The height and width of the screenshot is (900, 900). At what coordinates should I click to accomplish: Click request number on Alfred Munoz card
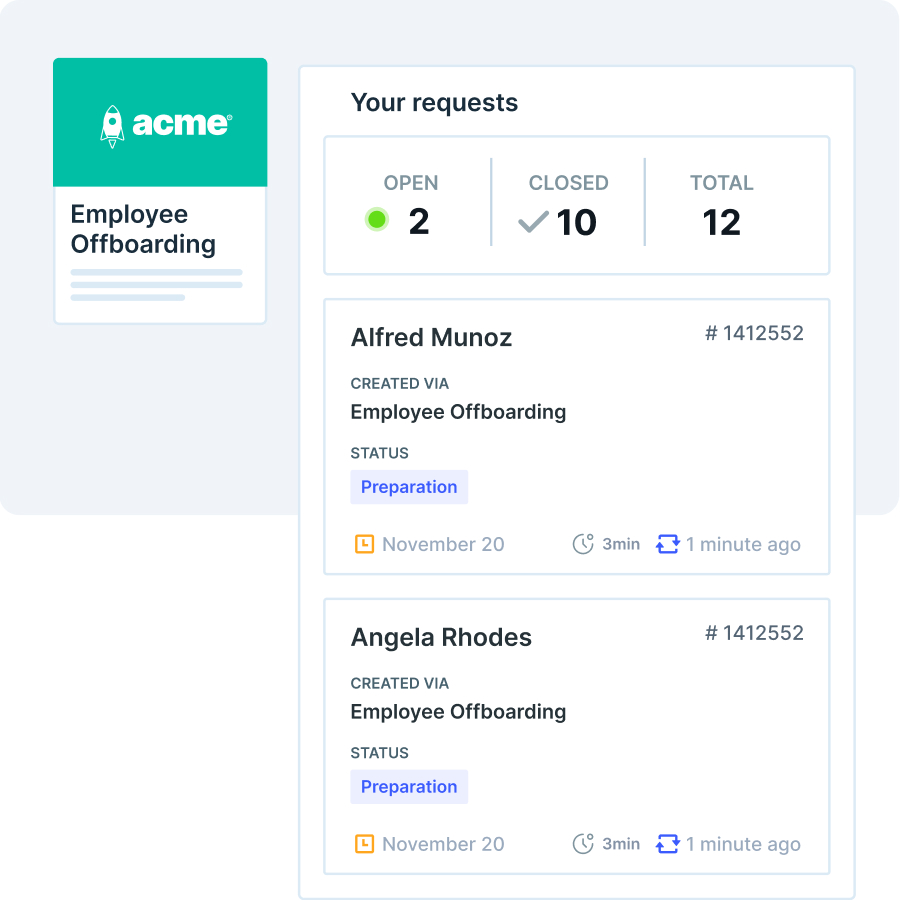click(x=754, y=334)
